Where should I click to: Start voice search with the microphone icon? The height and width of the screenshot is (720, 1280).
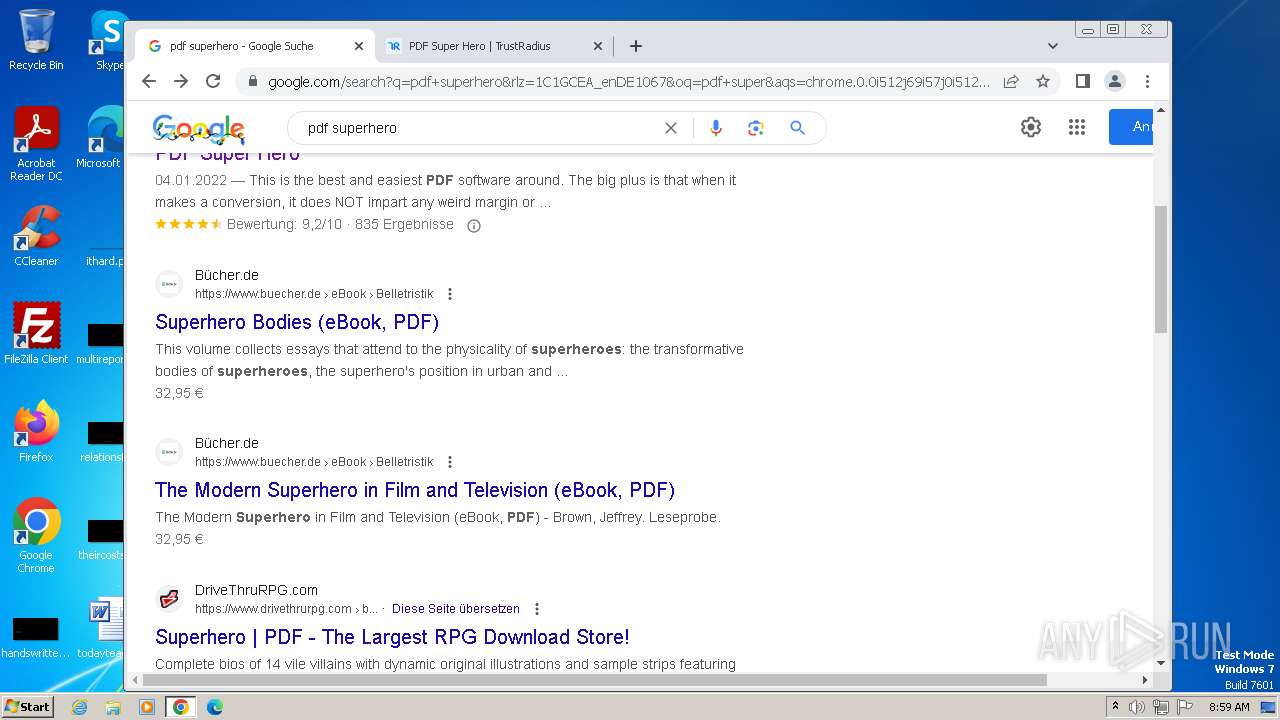[x=715, y=128]
